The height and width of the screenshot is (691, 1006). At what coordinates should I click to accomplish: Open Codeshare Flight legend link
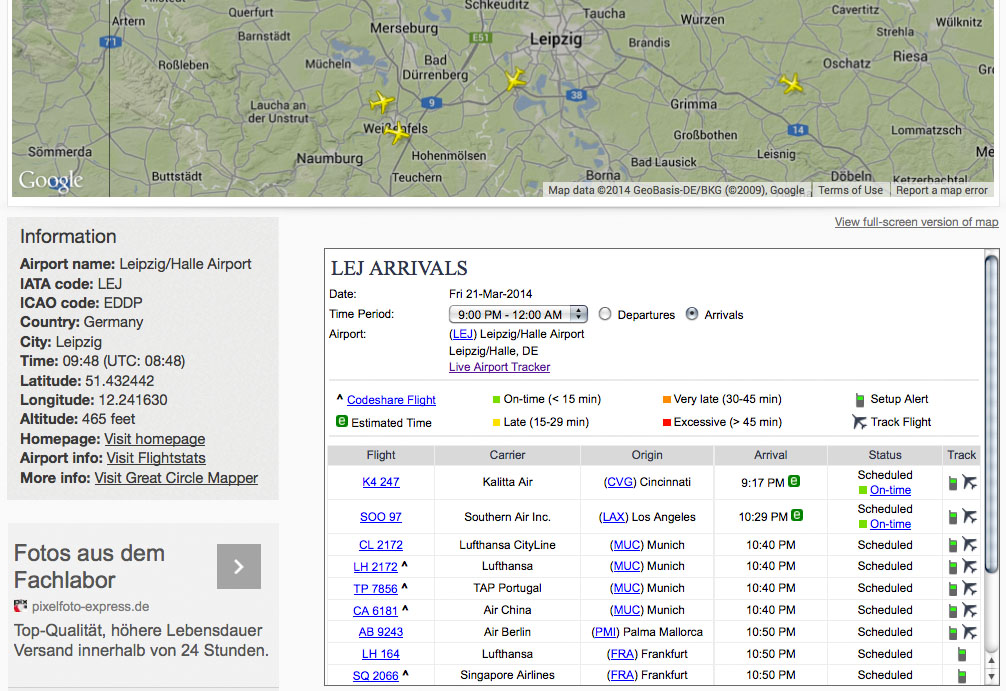click(391, 400)
